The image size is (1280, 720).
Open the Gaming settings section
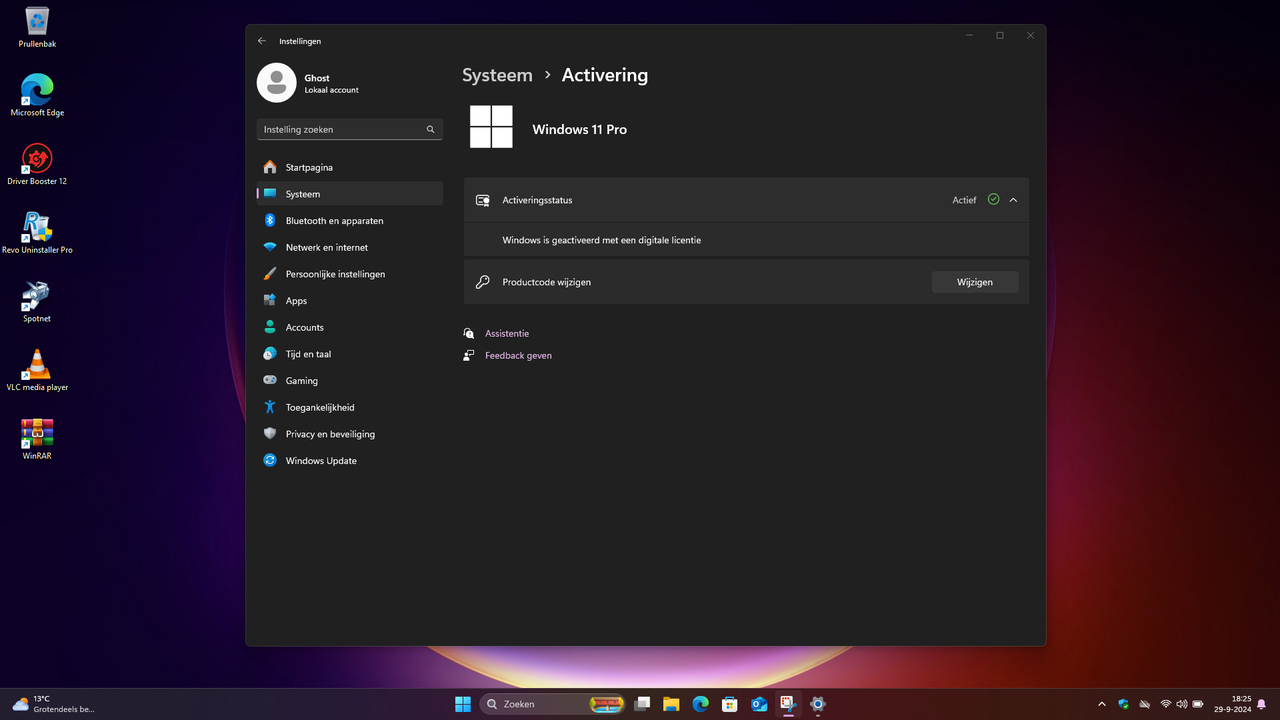[x=349, y=381]
